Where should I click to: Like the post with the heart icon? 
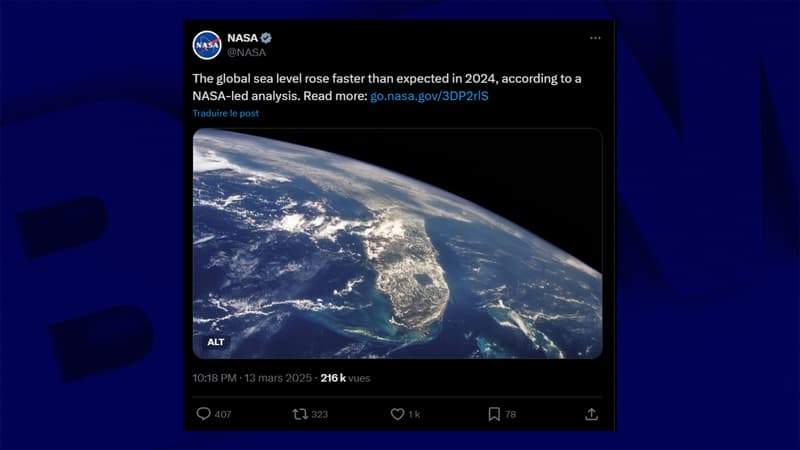pos(397,414)
